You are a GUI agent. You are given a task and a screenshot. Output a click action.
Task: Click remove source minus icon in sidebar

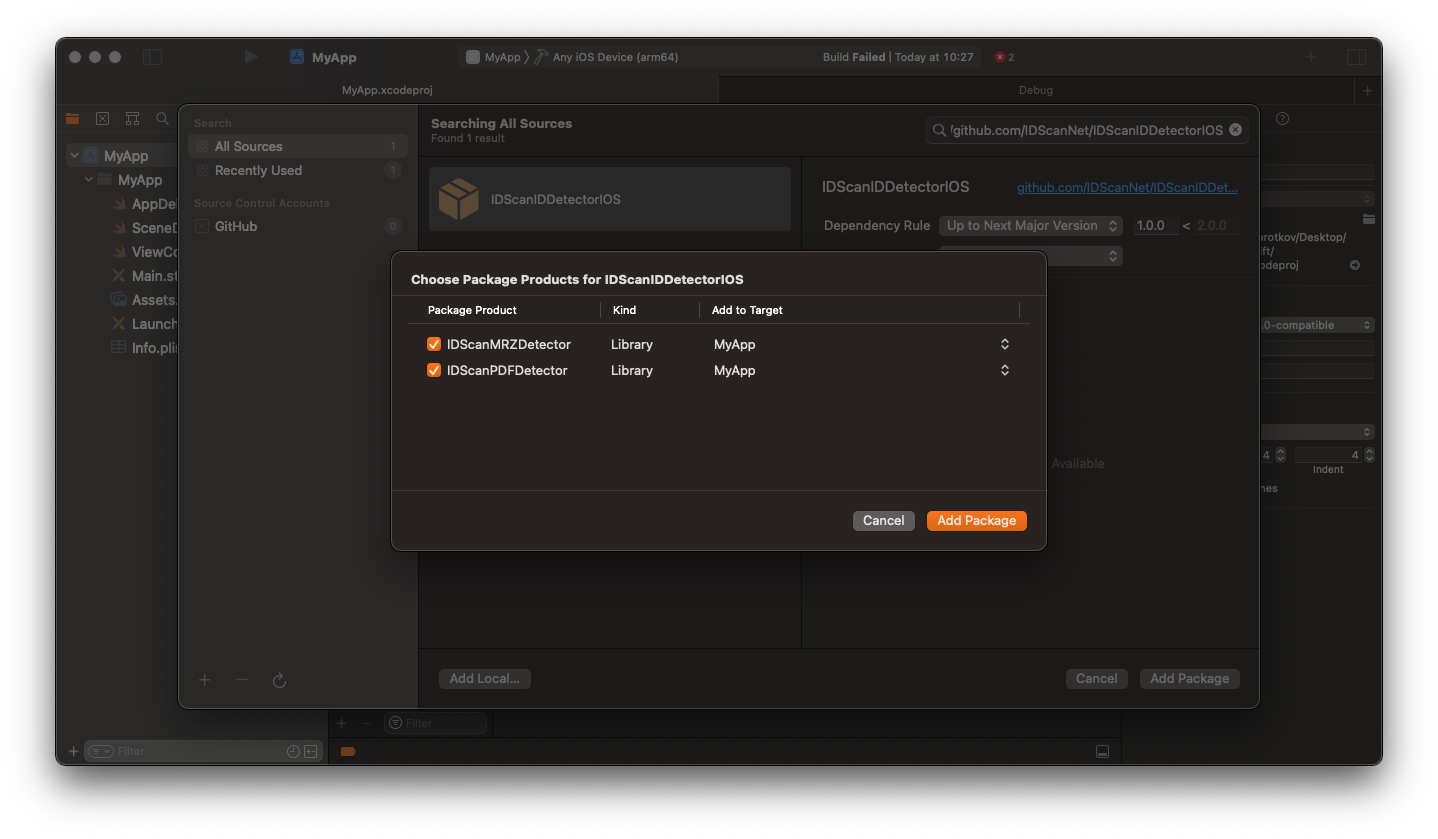pyautogui.click(x=242, y=680)
